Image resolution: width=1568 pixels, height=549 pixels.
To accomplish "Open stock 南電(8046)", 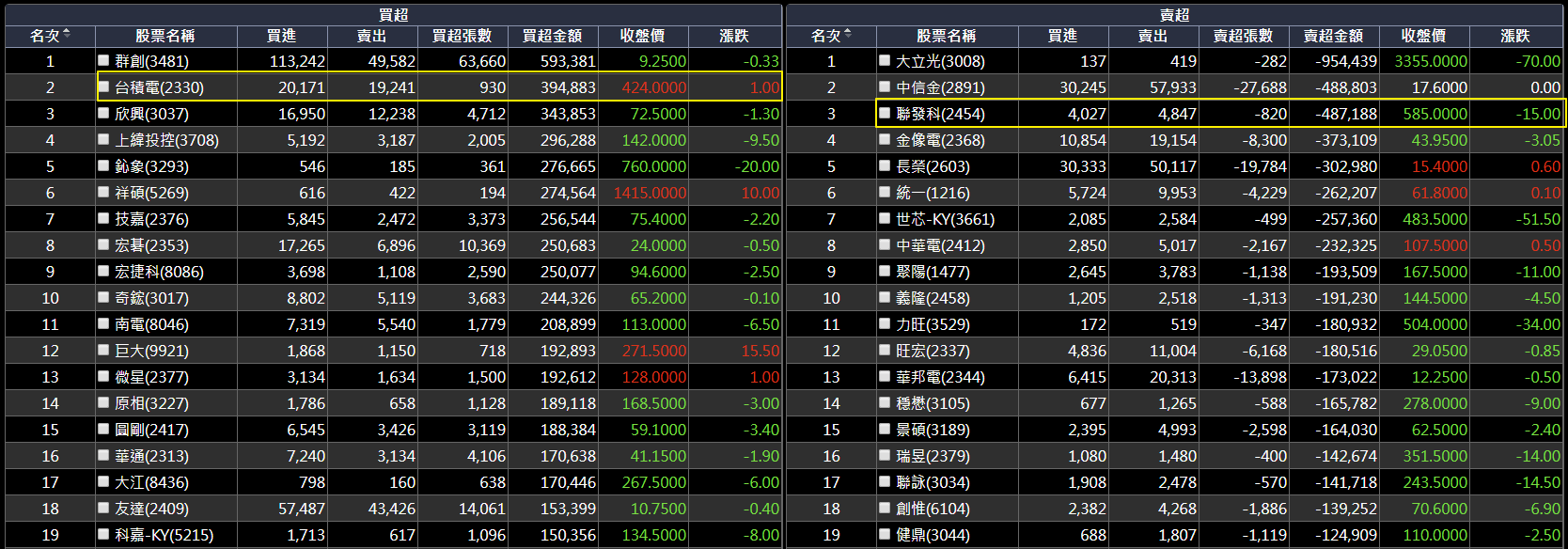I will 151,324.
